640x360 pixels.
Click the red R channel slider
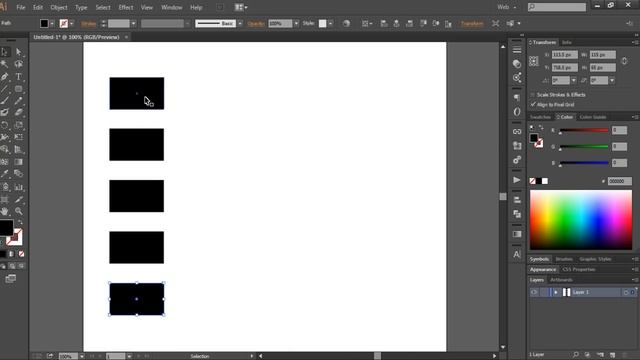pos(584,131)
